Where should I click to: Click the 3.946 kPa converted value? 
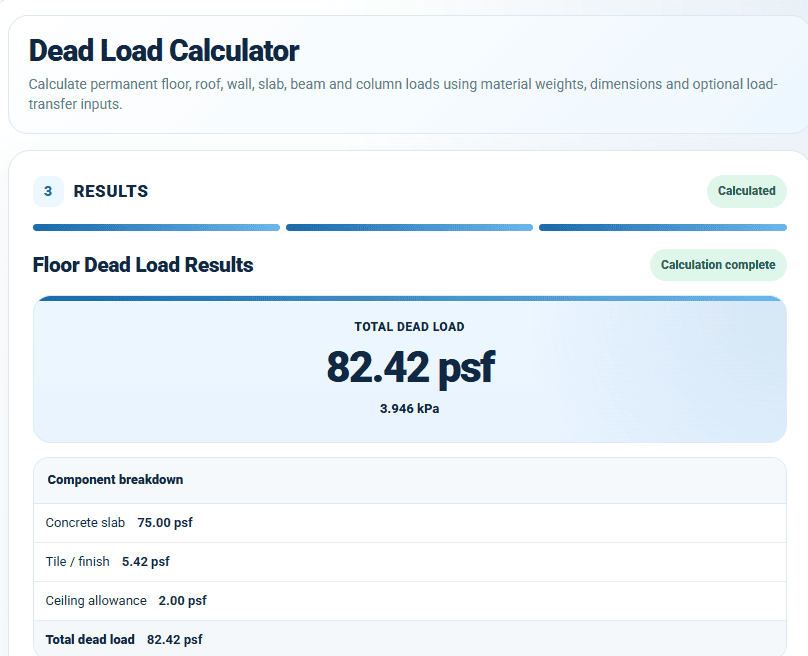[409, 409]
